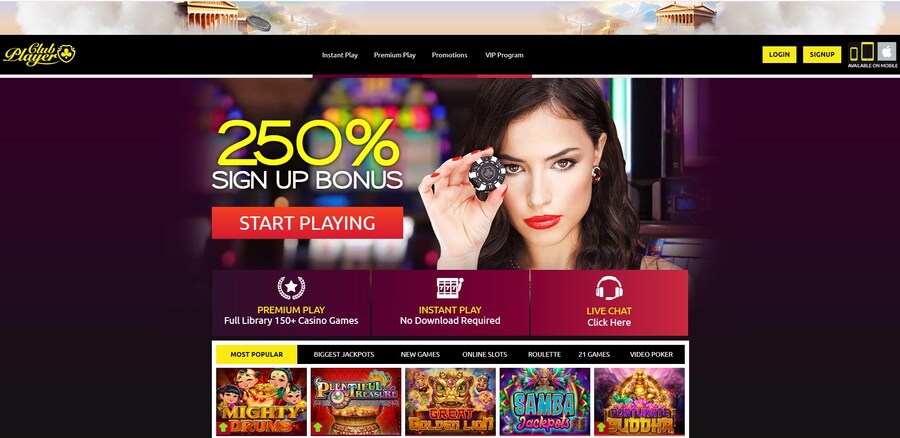The image size is (900, 438).
Task: Switch to the Online Slots tab
Action: tap(484, 354)
